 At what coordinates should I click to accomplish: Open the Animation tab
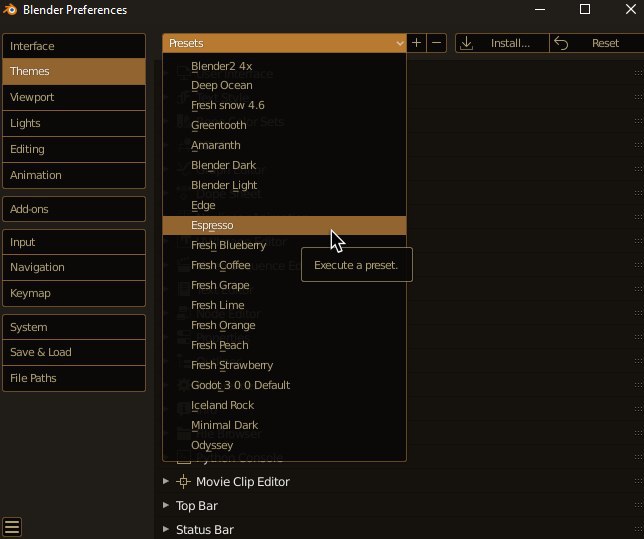[x=74, y=175]
